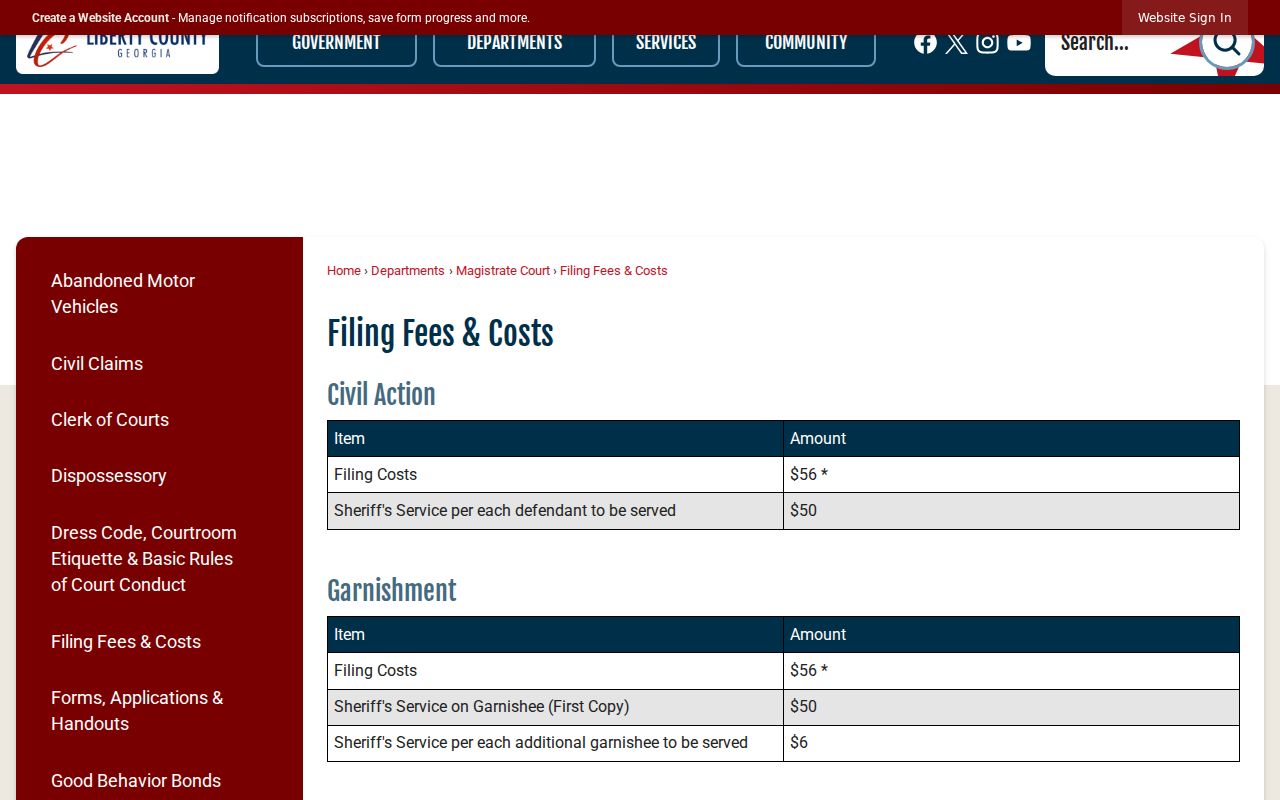
Task: Open the Facebook social icon
Action: click(x=925, y=42)
